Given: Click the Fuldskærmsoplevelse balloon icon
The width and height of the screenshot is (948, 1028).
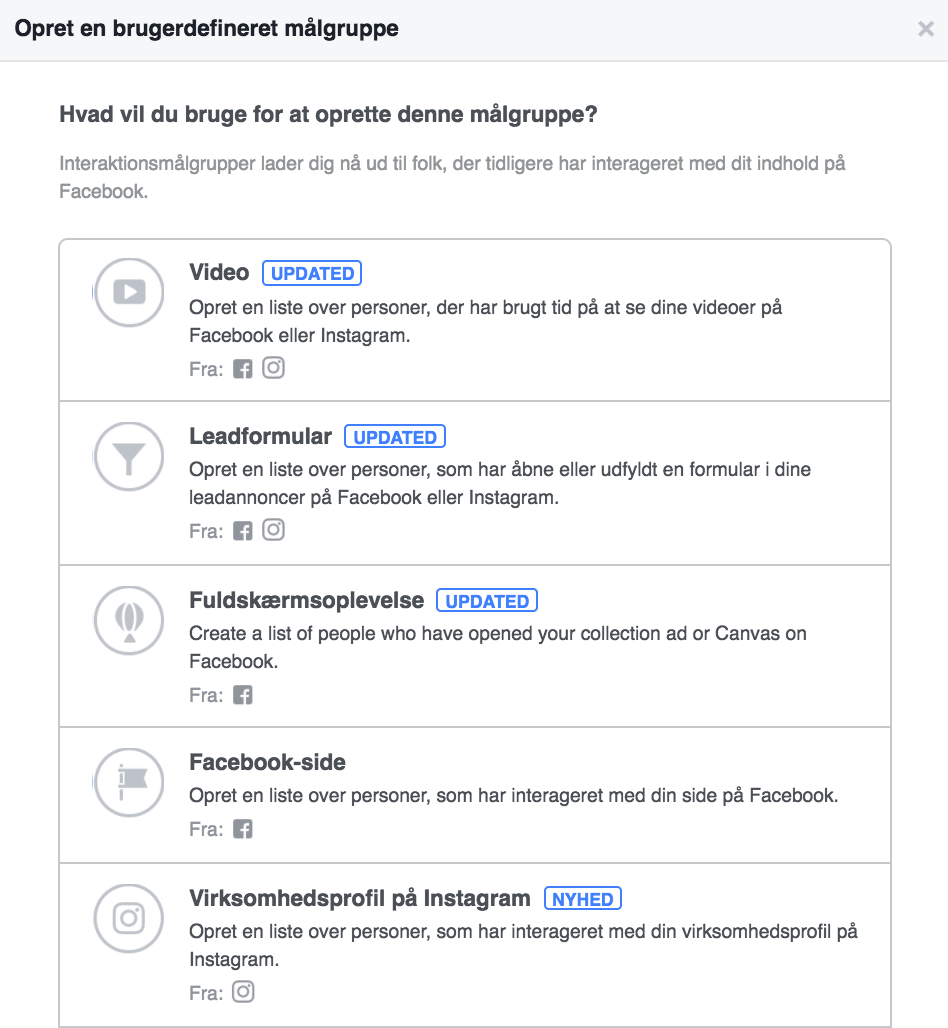Looking at the screenshot, I should (x=129, y=620).
